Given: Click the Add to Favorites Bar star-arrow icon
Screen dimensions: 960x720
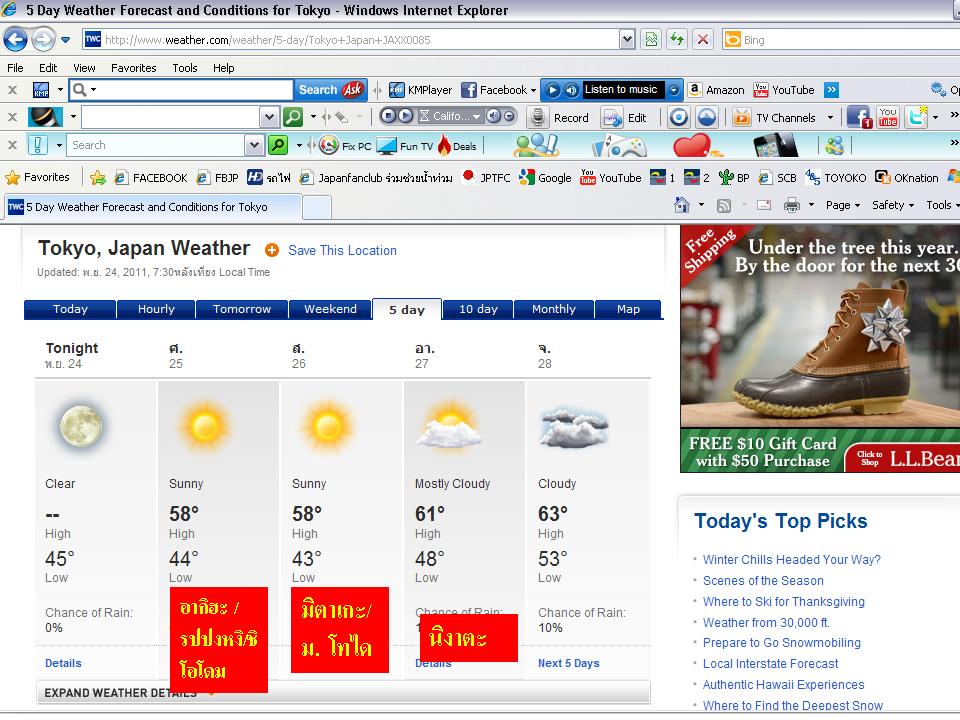Looking at the screenshot, I should point(97,178).
